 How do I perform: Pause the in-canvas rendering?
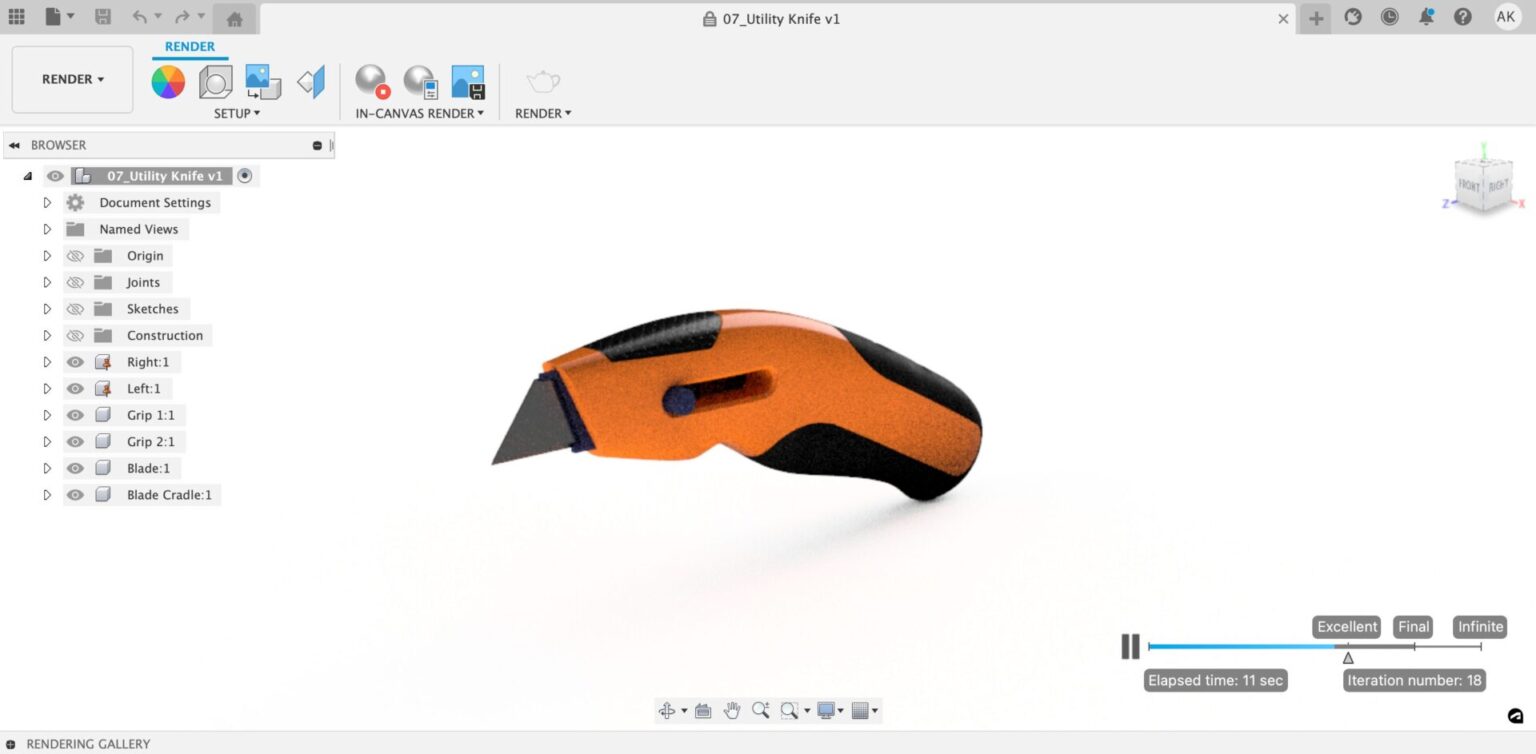coord(1129,647)
